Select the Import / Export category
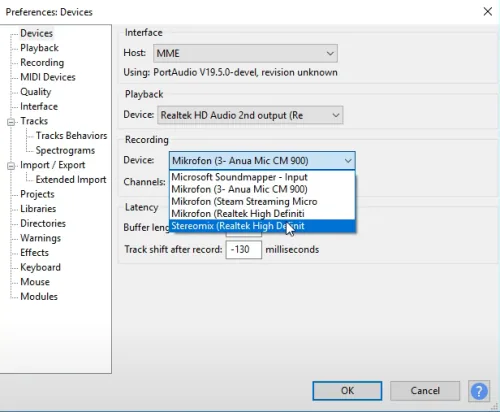The width and height of the screenshot is (500, 412). pos(53,165)
